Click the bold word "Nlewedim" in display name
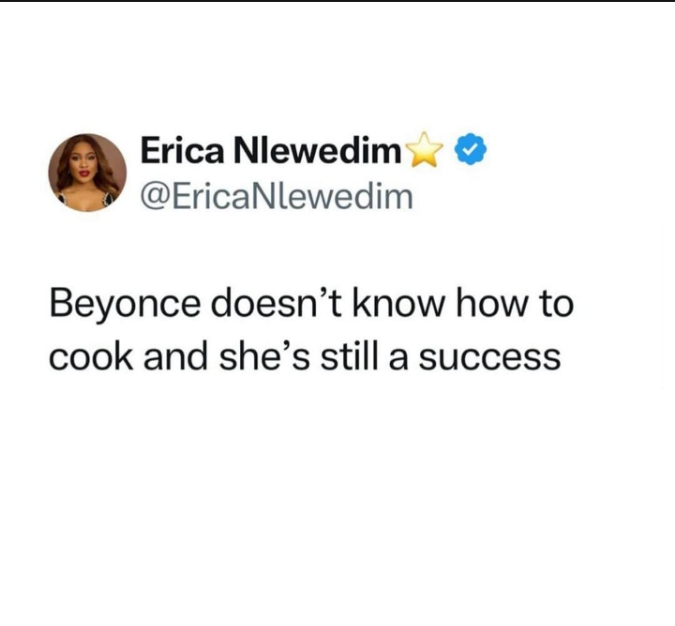Image resolution: width=675 pixels, height=626 pixels. [x=316, y=150]
